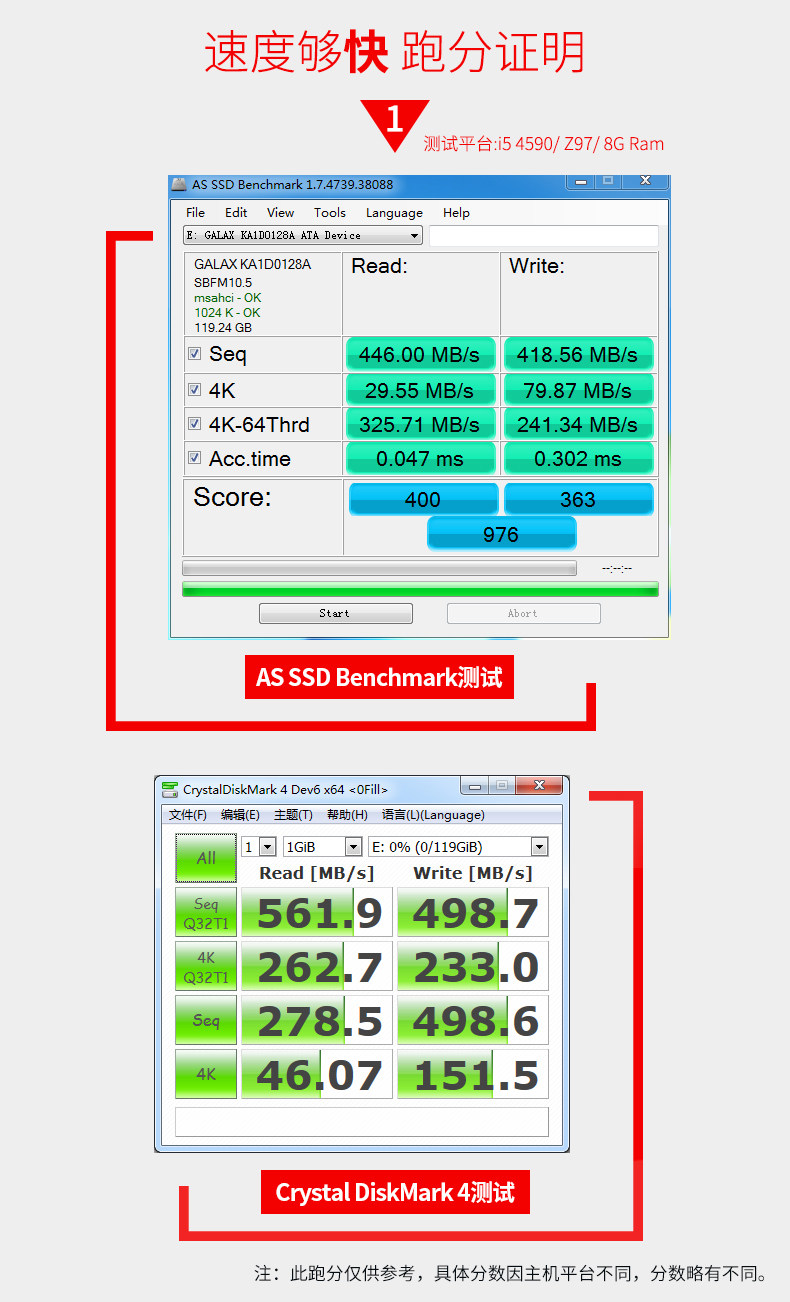Run the plain 4K test button
The image size is (790, 1302).
coord(206,1075)
